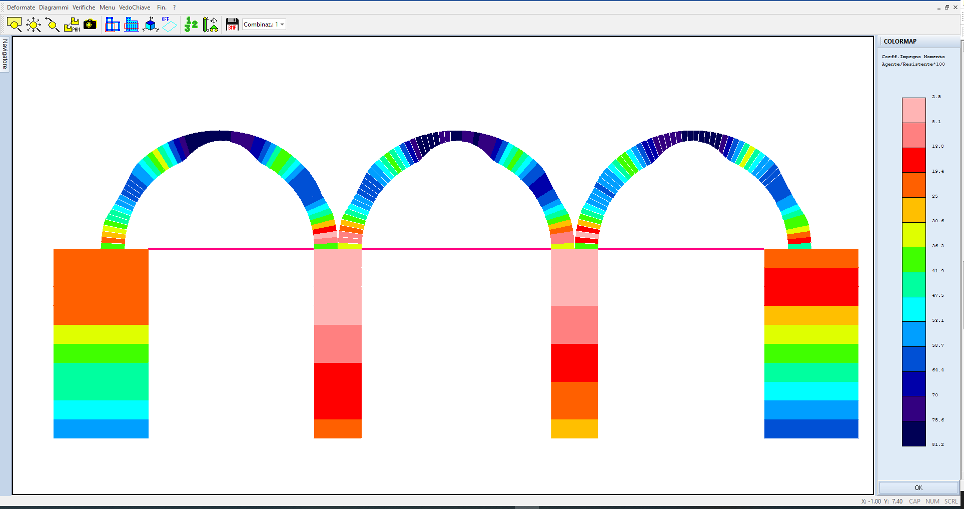Click the cyan legend swatch
This screenshot has height=510, width=964.
pyautogui.click(x=914, y=309)
